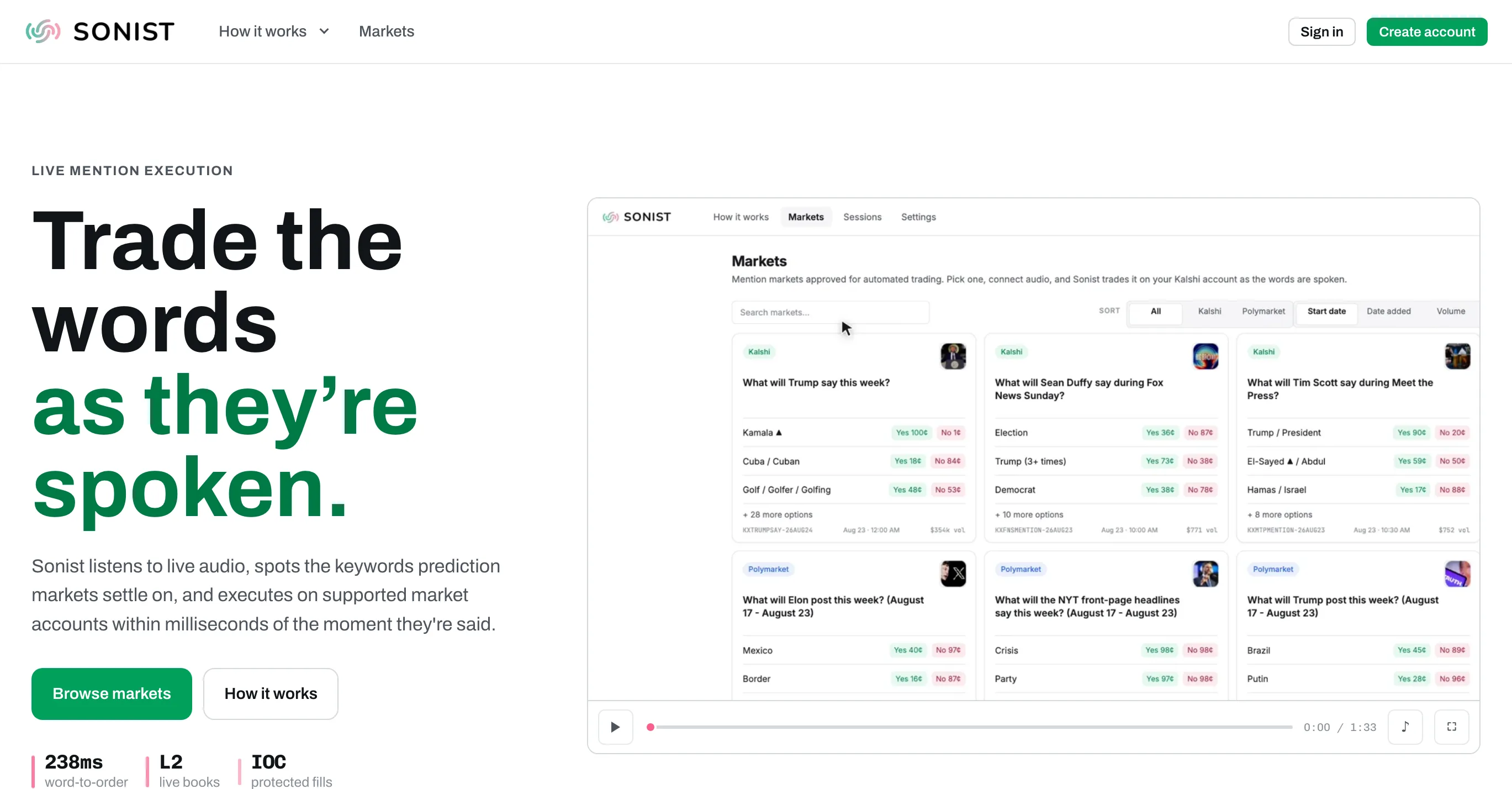Filter markets by Polymarket

tap(1263, 311)
